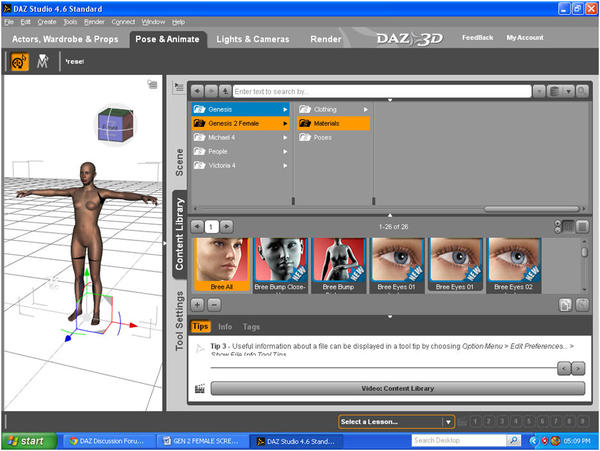Click the thumbnail size stepper arrows

(x=558, y=226)
